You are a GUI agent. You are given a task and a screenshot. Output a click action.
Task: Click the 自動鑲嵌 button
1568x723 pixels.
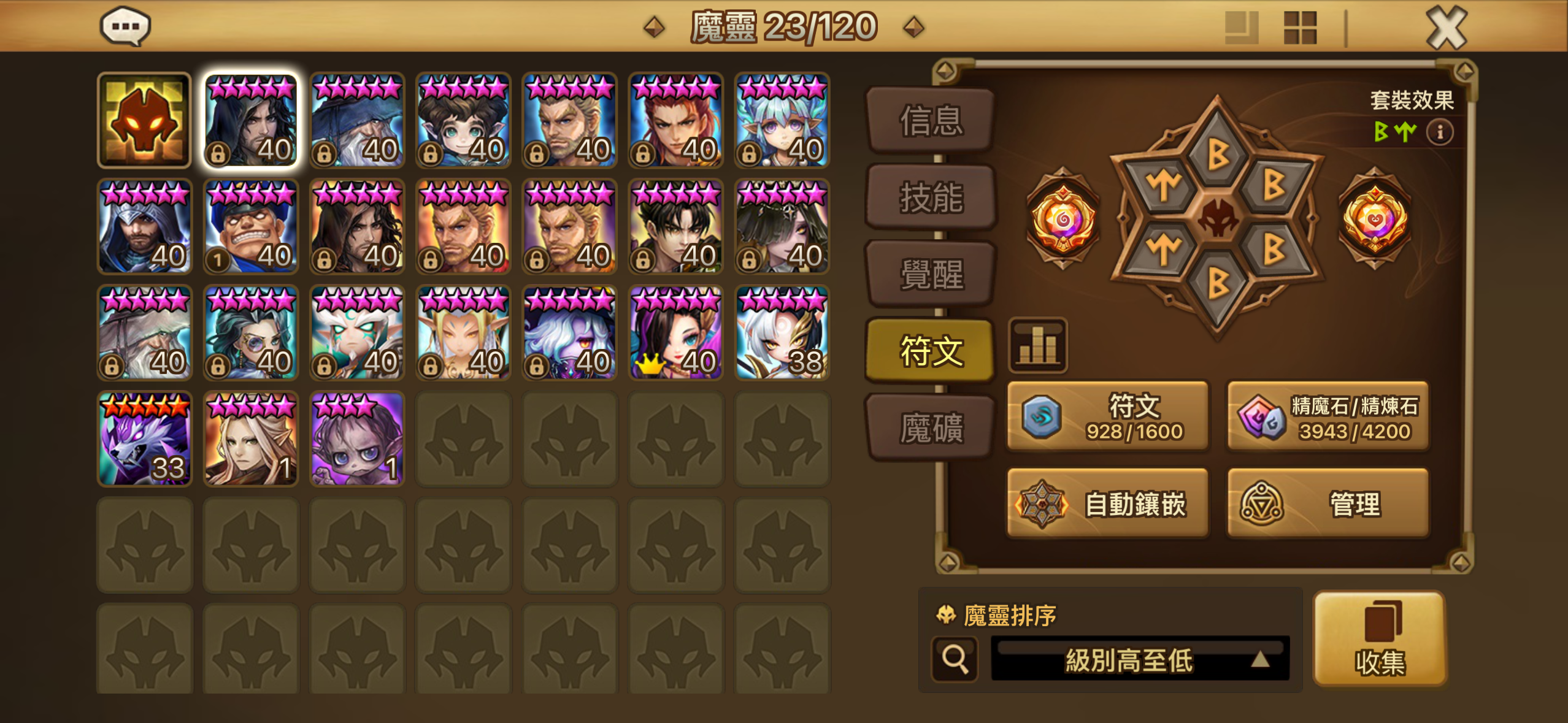pos(1108,504)
